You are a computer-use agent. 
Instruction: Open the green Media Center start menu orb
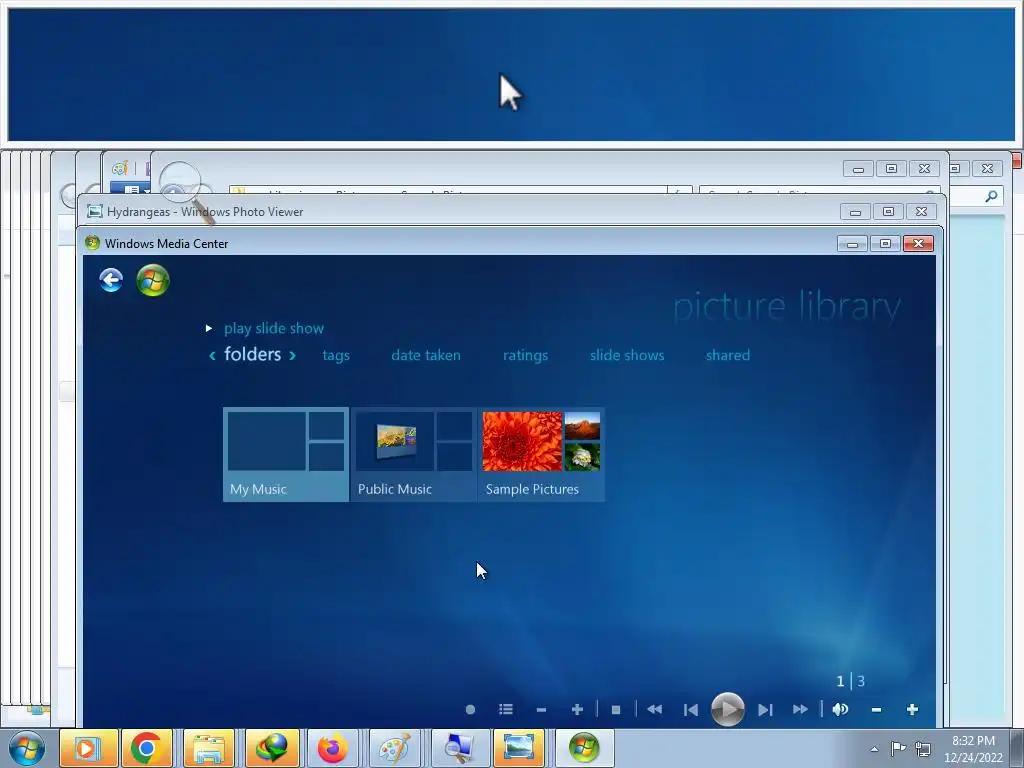click(x=153, y=280)
